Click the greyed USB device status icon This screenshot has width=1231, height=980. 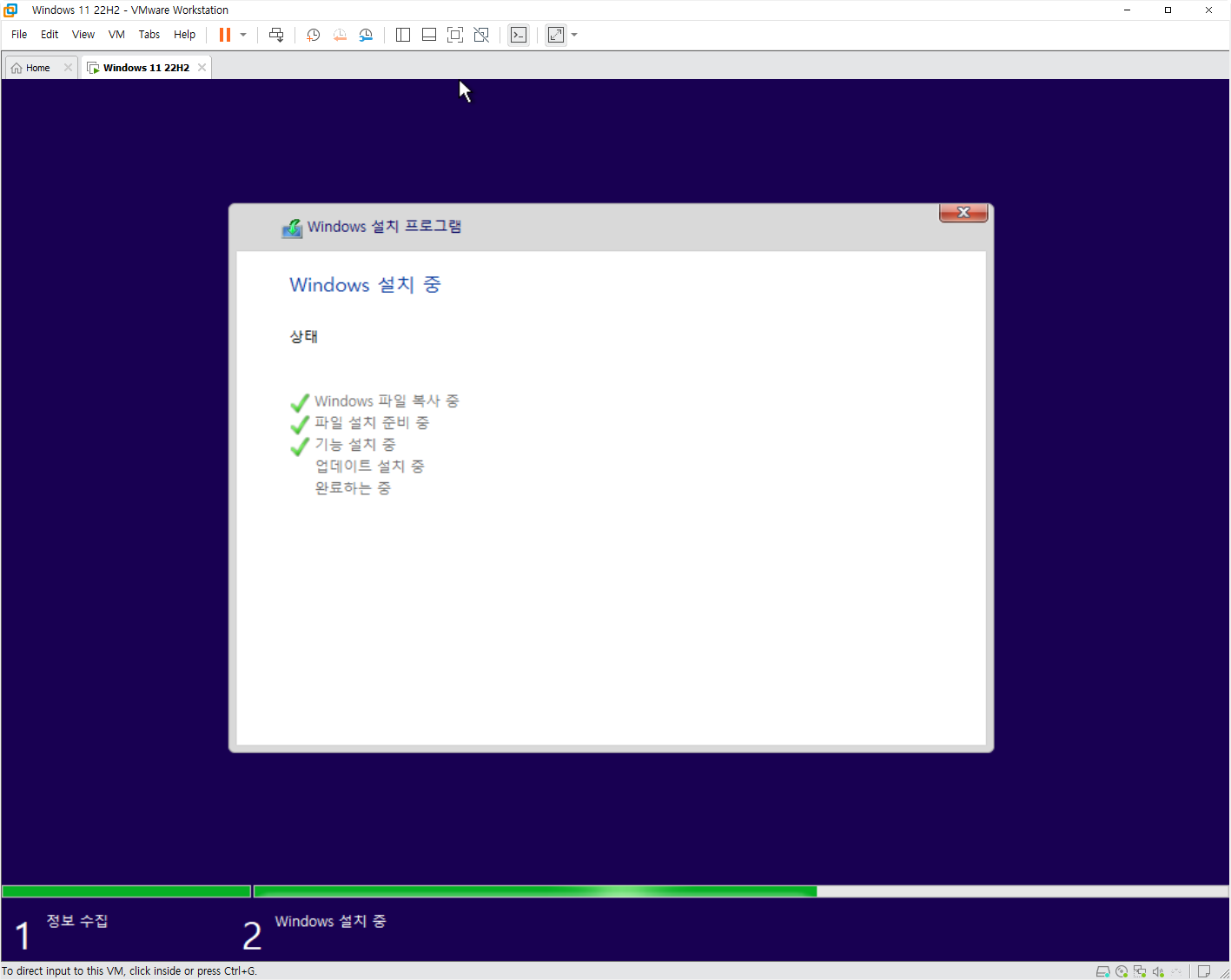(1176, 971)
